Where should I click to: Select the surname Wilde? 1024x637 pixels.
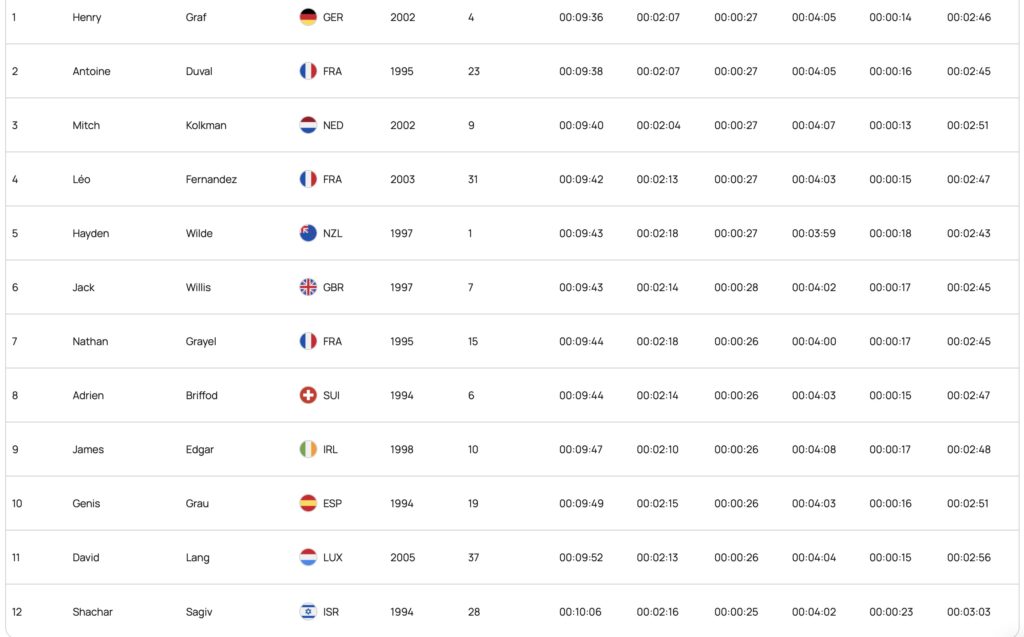tap(199, 233)
